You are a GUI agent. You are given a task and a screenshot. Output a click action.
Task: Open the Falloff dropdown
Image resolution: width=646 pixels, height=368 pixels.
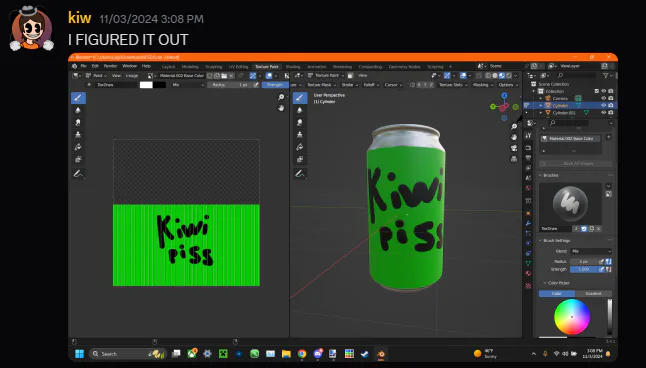(x=371, y=85)
